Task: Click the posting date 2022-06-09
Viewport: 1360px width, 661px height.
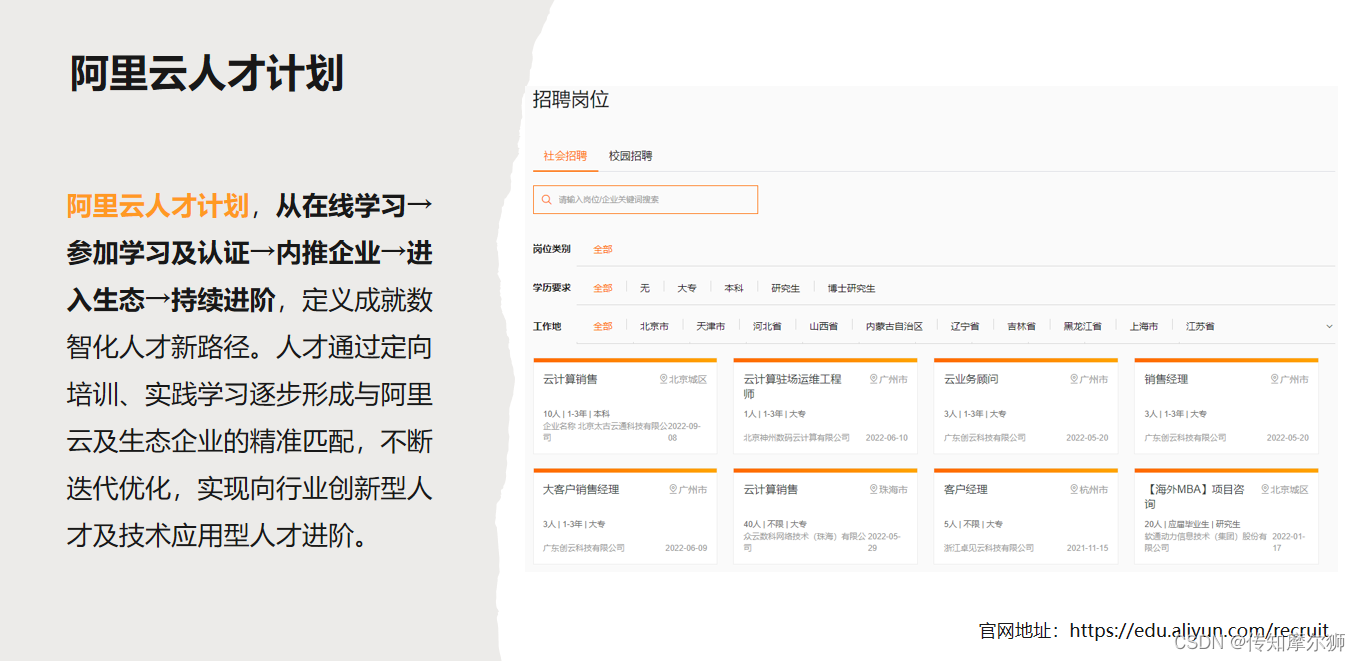Action: tap(686, 548)
